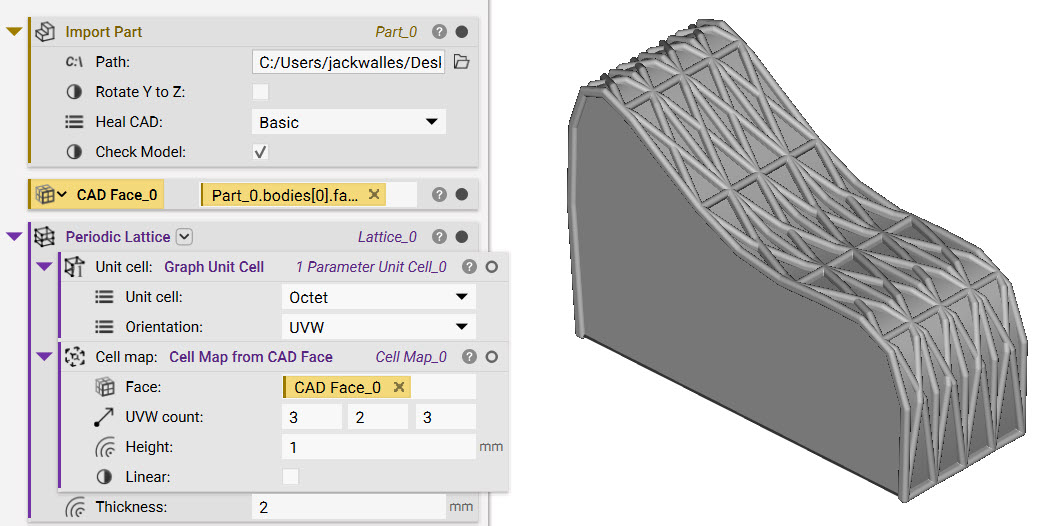Click the Linear half-circle icon
This screenshot has height=526, width=1050.
coord(104,477)
